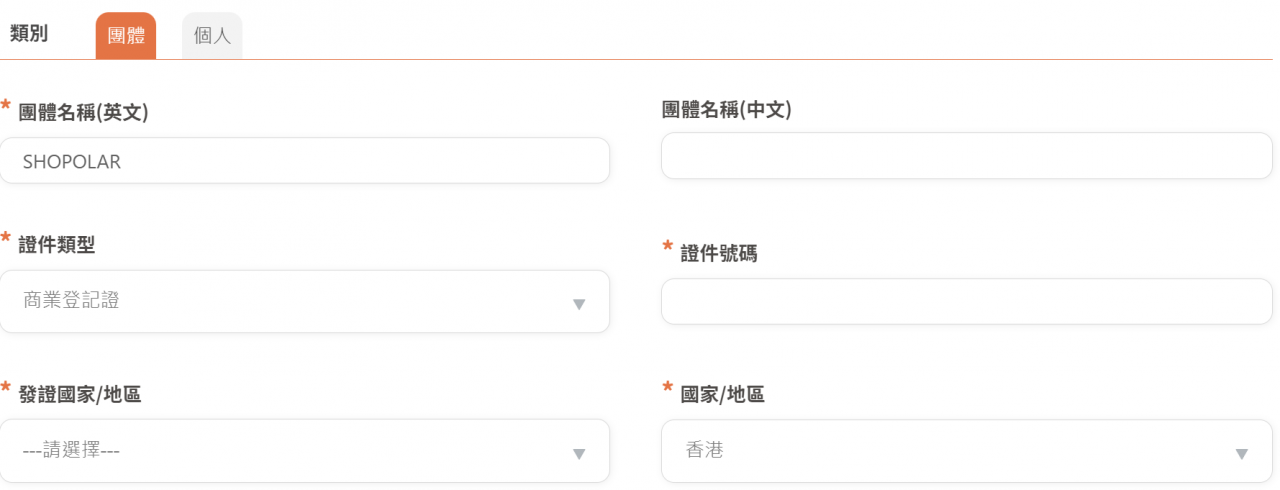Switch to the 團體 category tab
1280x490 pixels.
point(126,37)
